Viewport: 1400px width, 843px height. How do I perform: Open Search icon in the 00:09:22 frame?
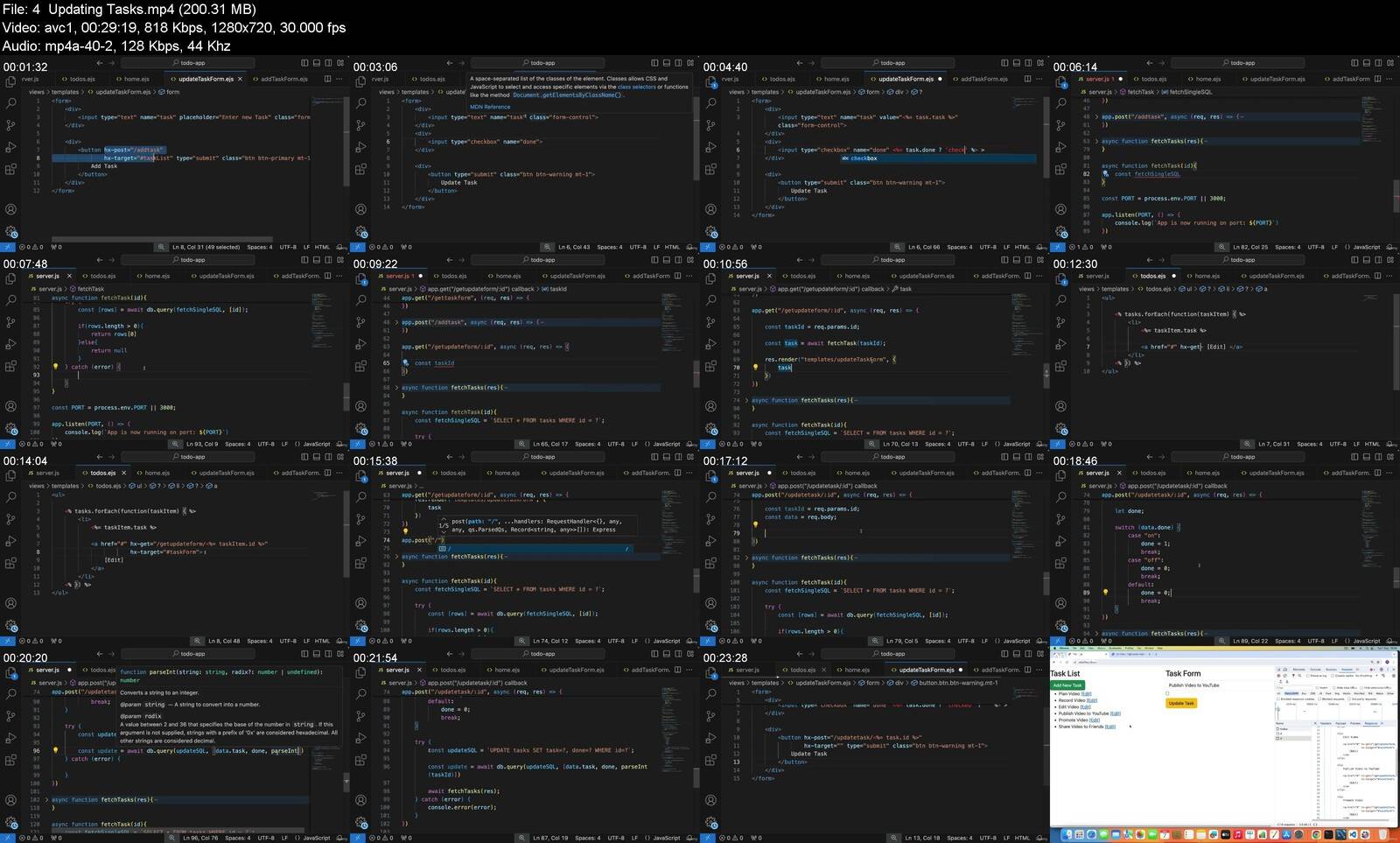pos(360,300)
